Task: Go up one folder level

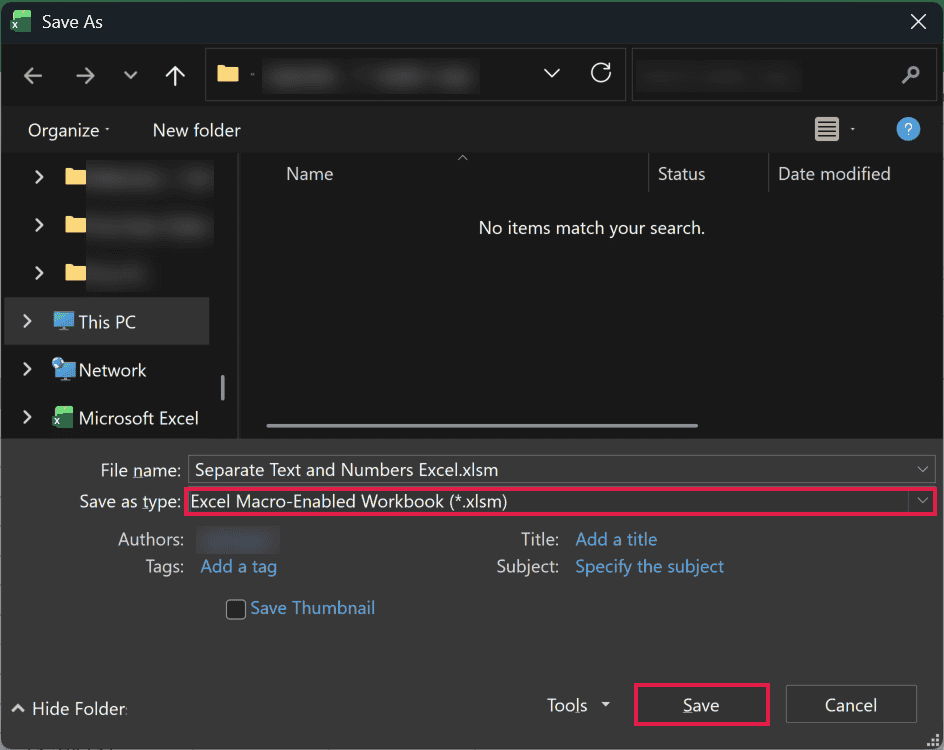Action: pyautogui.click(x=175, y=76)
